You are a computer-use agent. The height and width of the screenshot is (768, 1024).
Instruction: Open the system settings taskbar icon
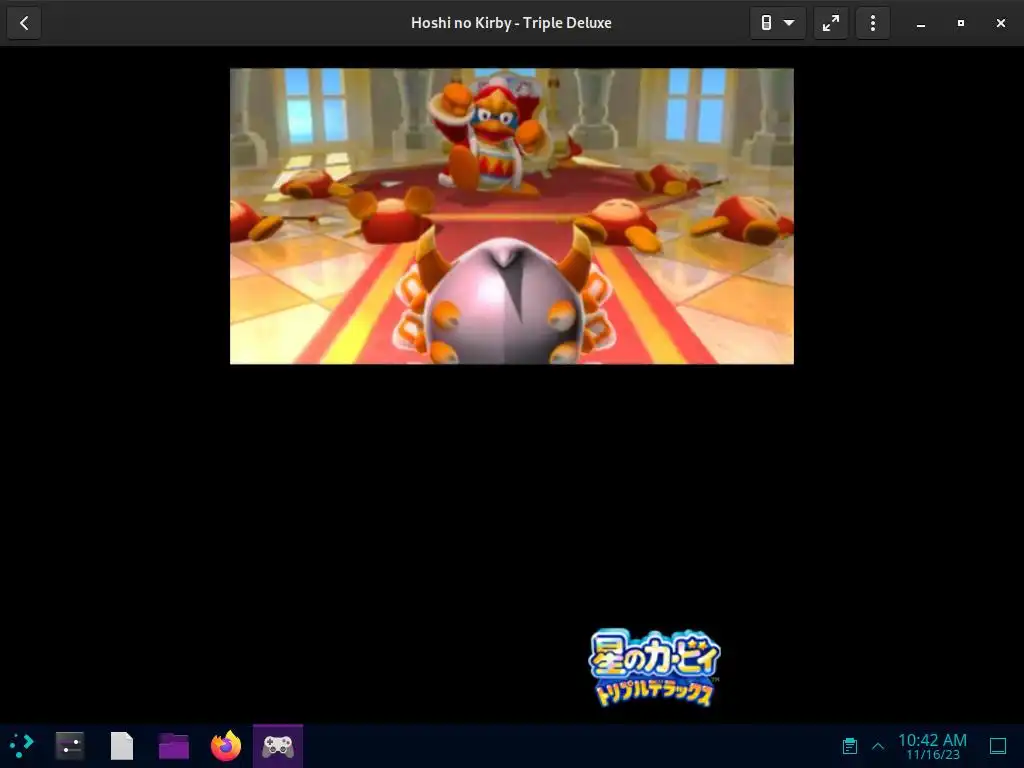pyautogui.click(x=70, y=745)
